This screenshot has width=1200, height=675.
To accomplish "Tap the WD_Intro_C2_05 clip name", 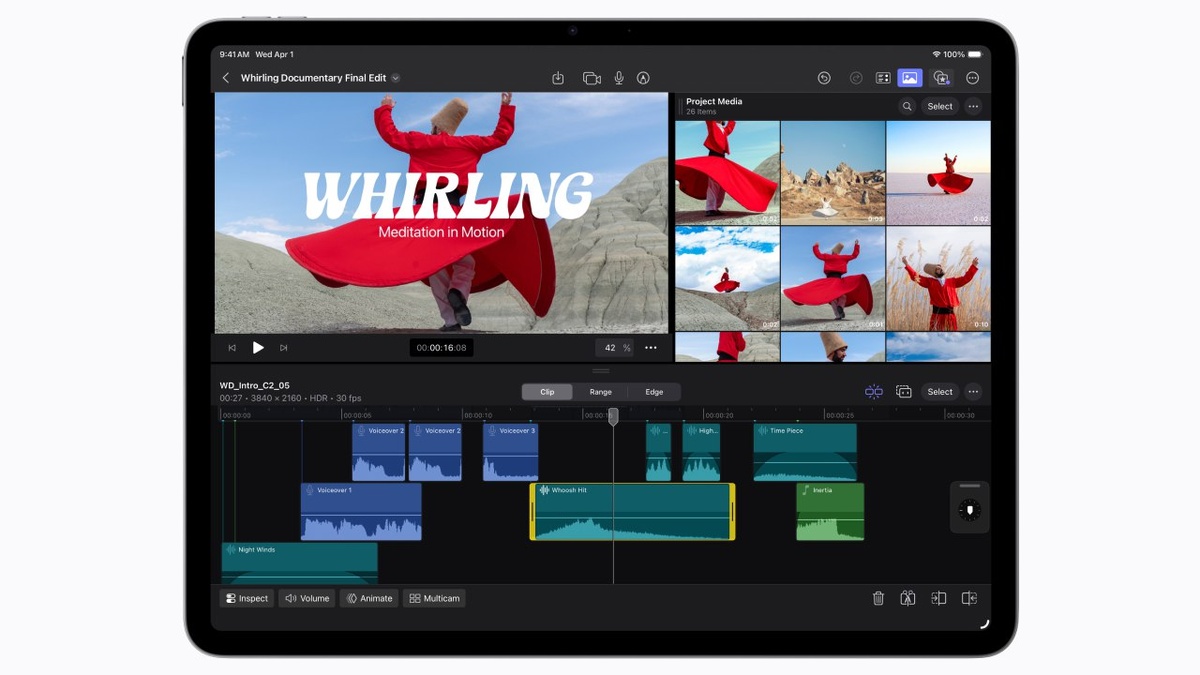I will [x=255, y=385].
